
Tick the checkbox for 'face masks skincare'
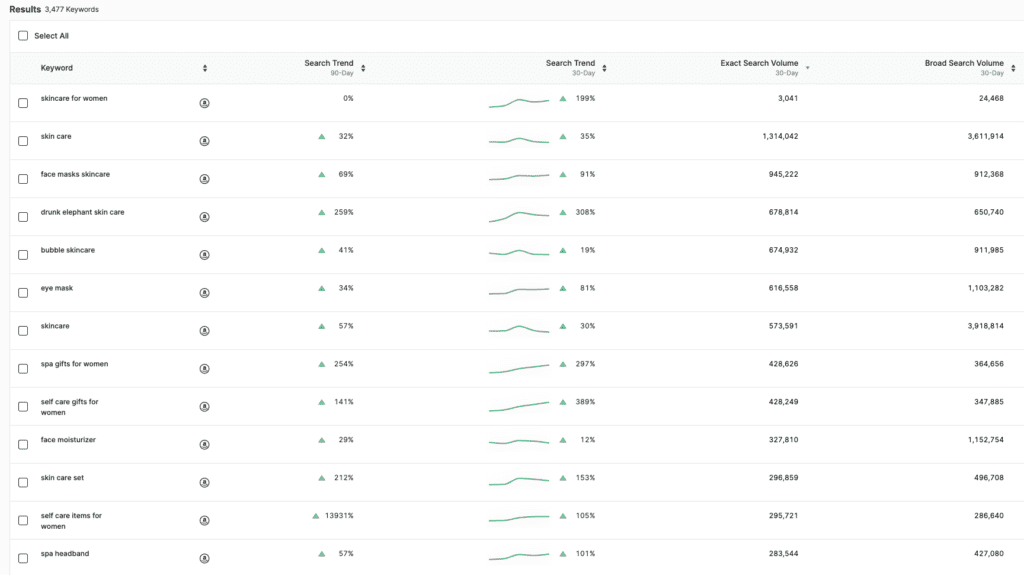[x=23, y=179]
